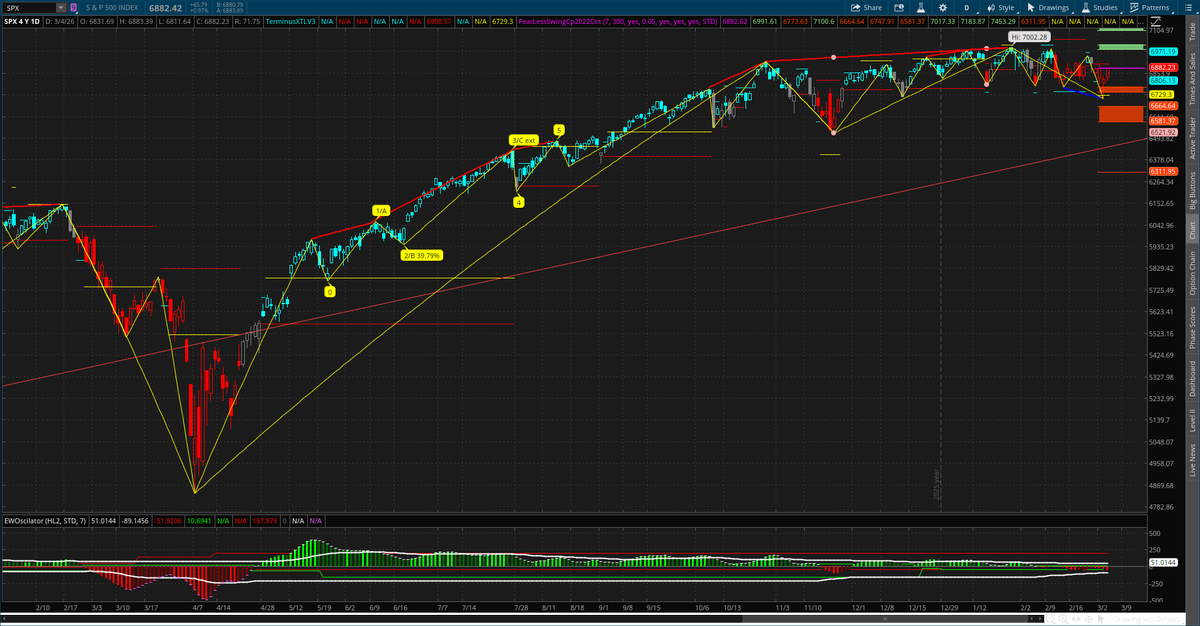The height and width of the screenshot is (626, 1200).
Task: Click the 6581.37 price axis tag
Action: [x=1162, y=121]
